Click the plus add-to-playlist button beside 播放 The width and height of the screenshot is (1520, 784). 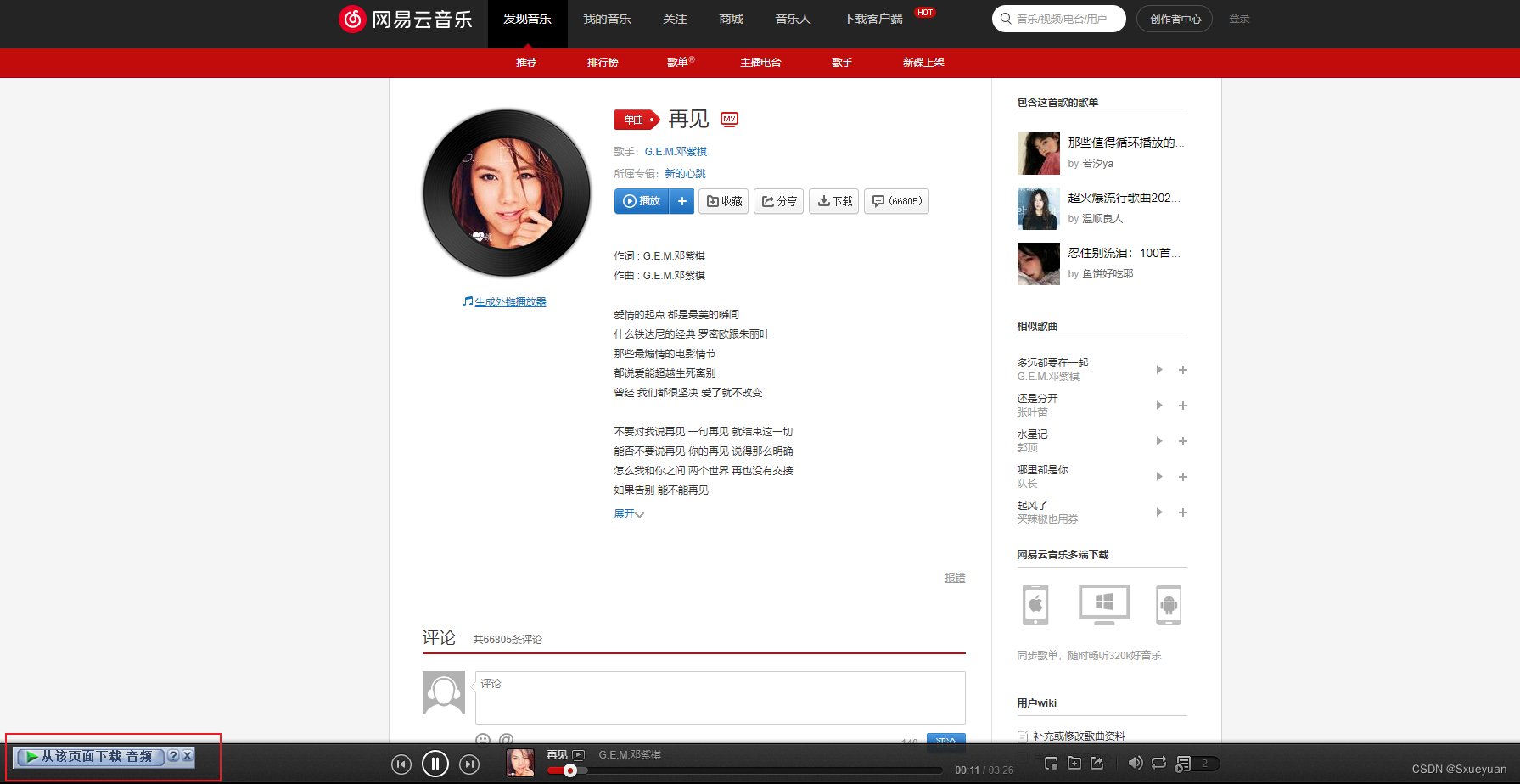point(681,201)
